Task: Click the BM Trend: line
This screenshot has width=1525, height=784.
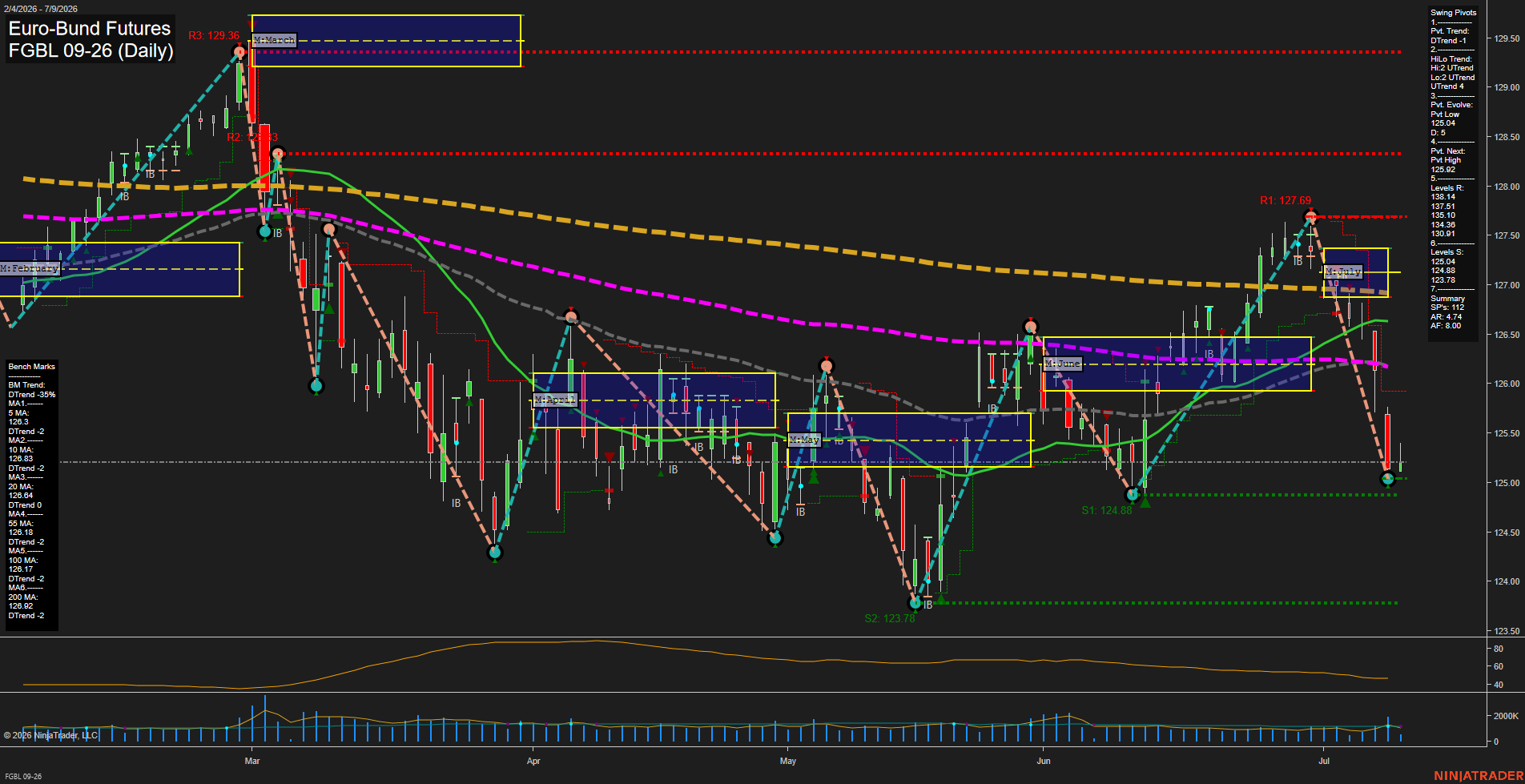Action: [26, 385]
